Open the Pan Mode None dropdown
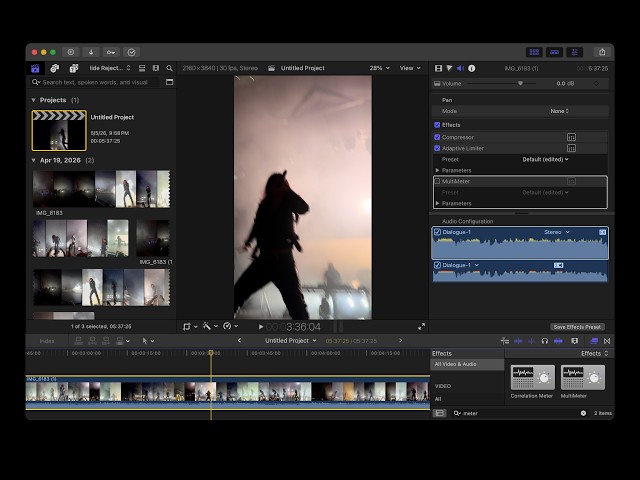 pos(559,111)
